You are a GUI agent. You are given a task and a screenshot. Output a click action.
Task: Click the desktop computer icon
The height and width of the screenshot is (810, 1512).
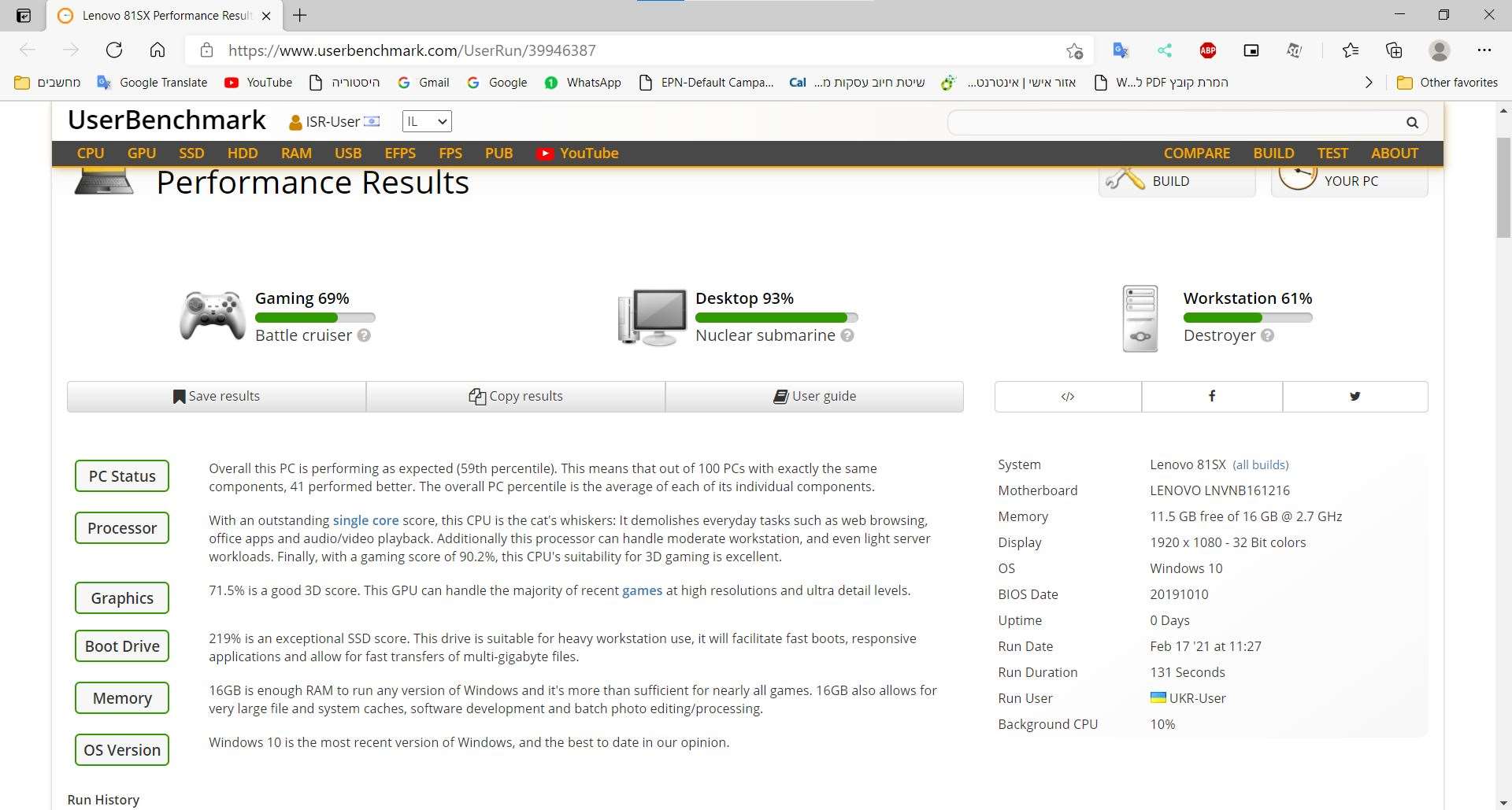652,317
